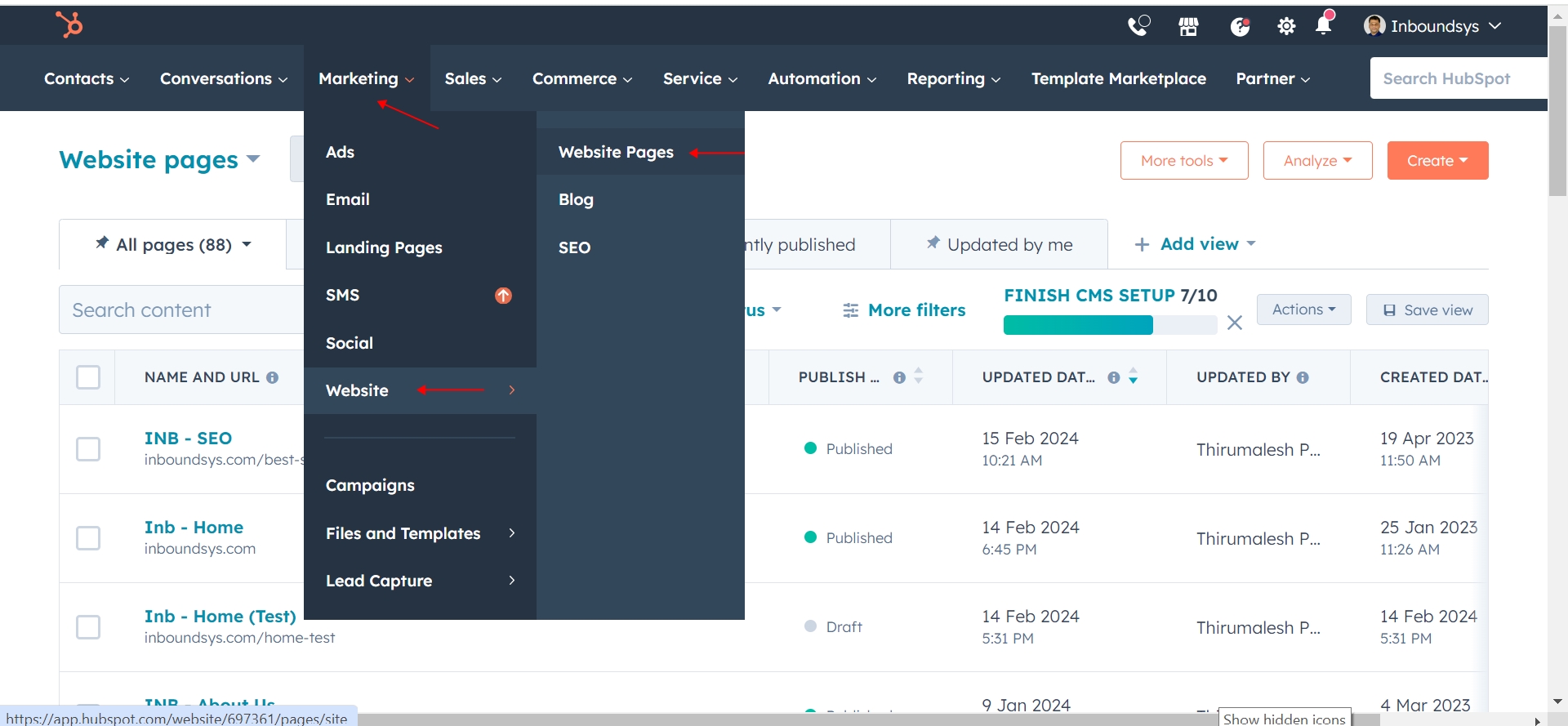Open Blog in the Website submenu

pos(576,199)
